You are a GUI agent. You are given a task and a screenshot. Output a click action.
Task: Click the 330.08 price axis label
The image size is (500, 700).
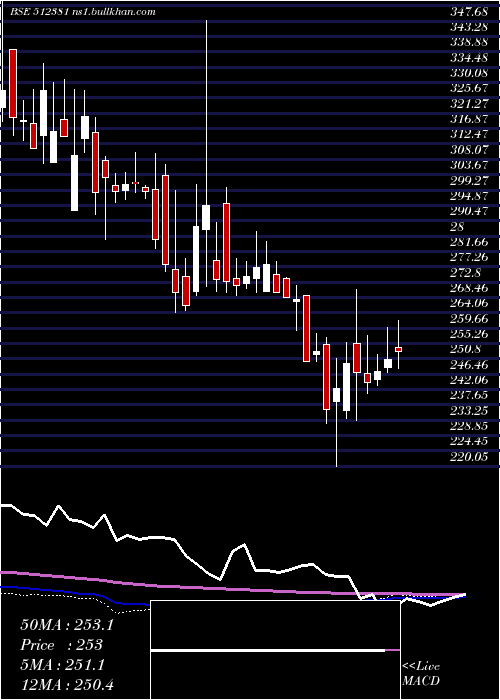tap(468, 73)
